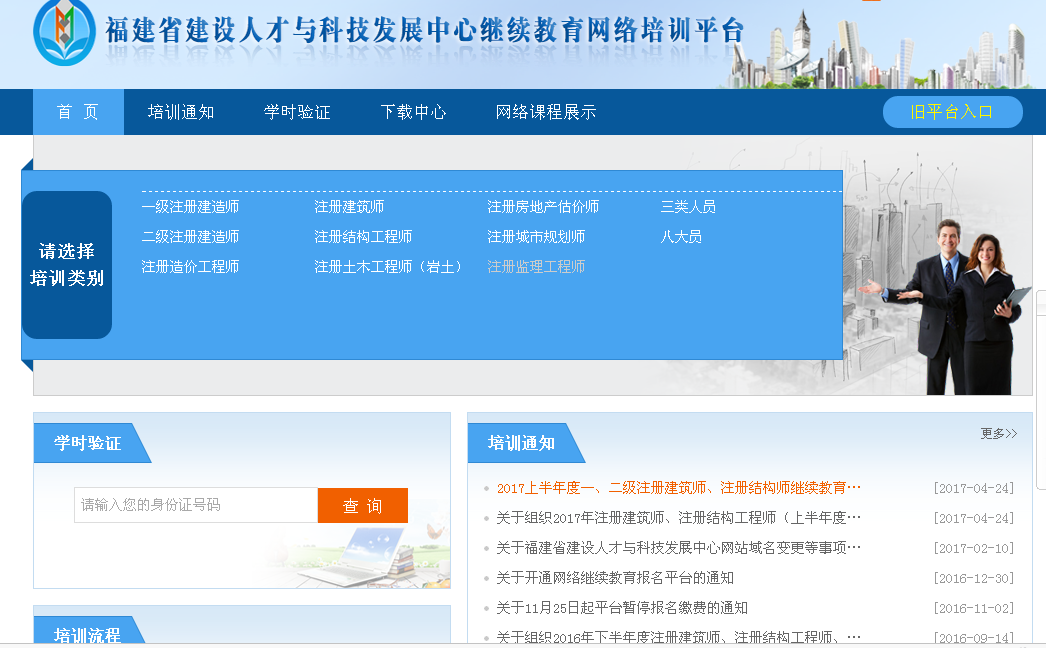Screen dimensions: 1046x648
Task: Open 网络课程展示 menu item
Action: click(x=546, y=112)
